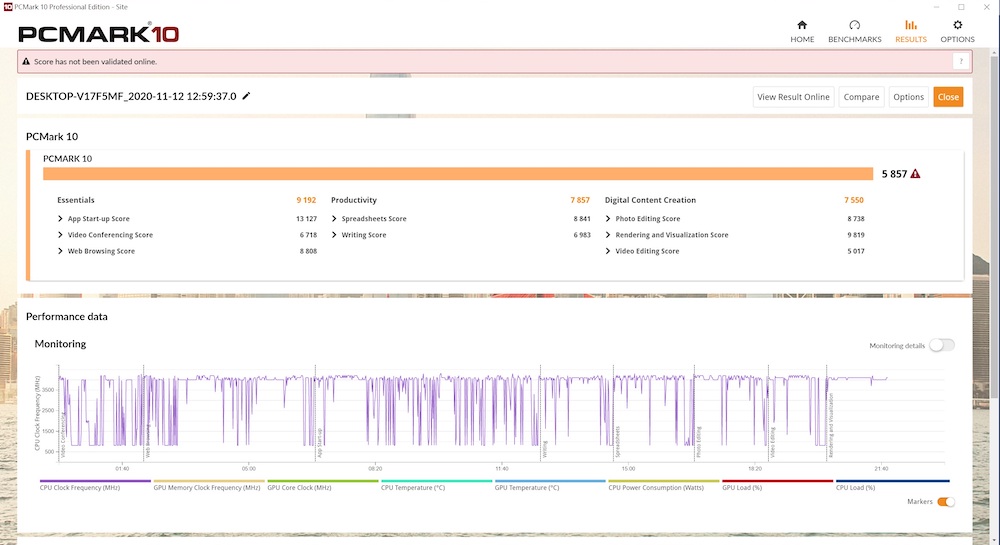Expand App Start-up Score details
This screenshot has height=545, width=1000.
click(62, 219)
